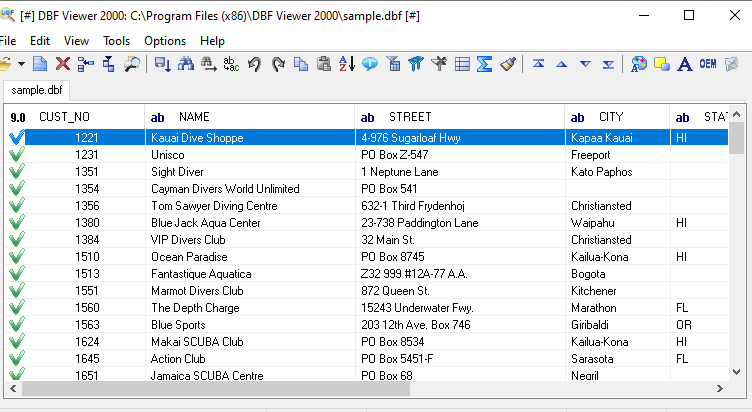Select the 'Makai SCUBA Club' cell
This screenshot has height=412, width=752.
[x=250, y=342]
